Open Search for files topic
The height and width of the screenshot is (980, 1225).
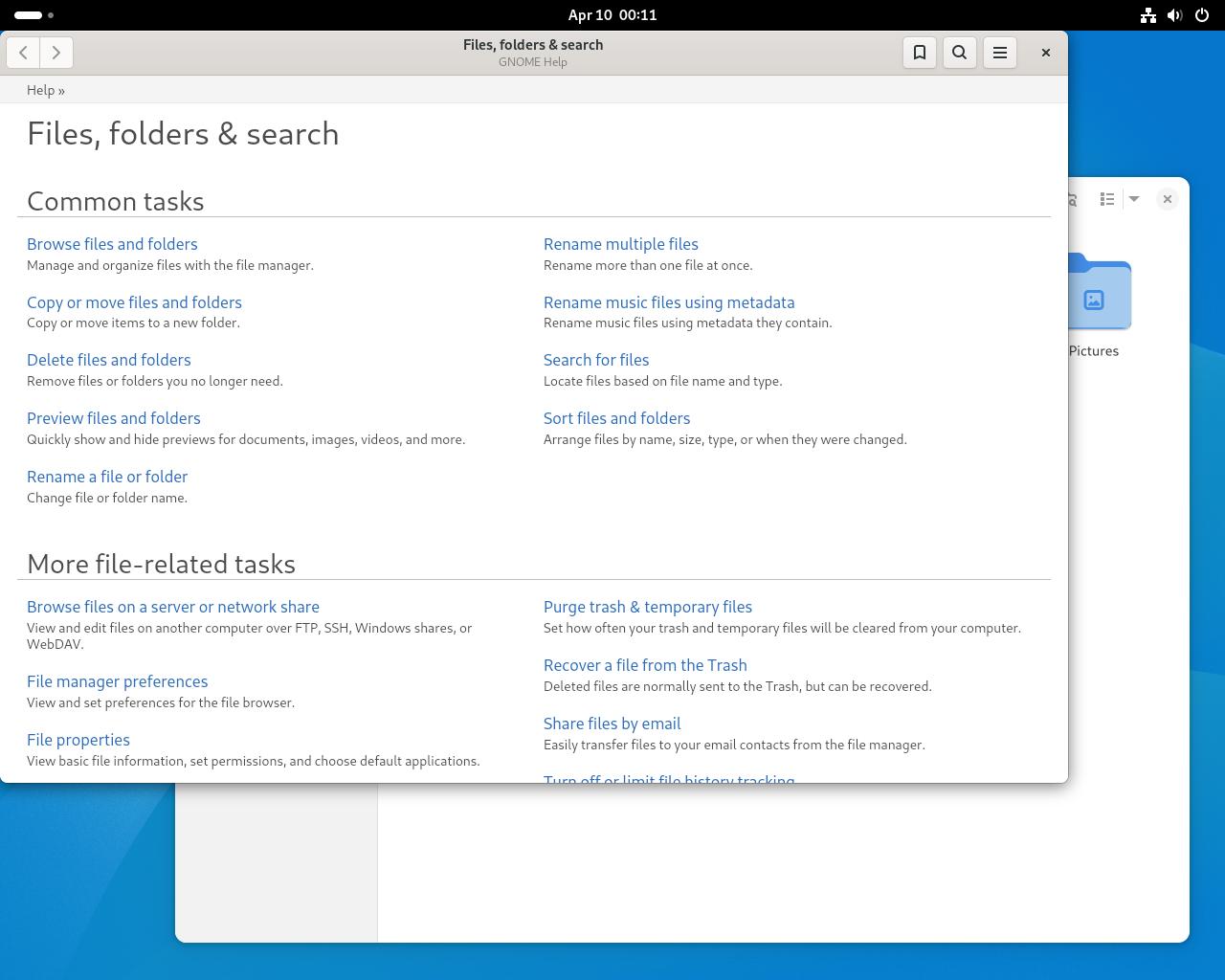point(596,360)
